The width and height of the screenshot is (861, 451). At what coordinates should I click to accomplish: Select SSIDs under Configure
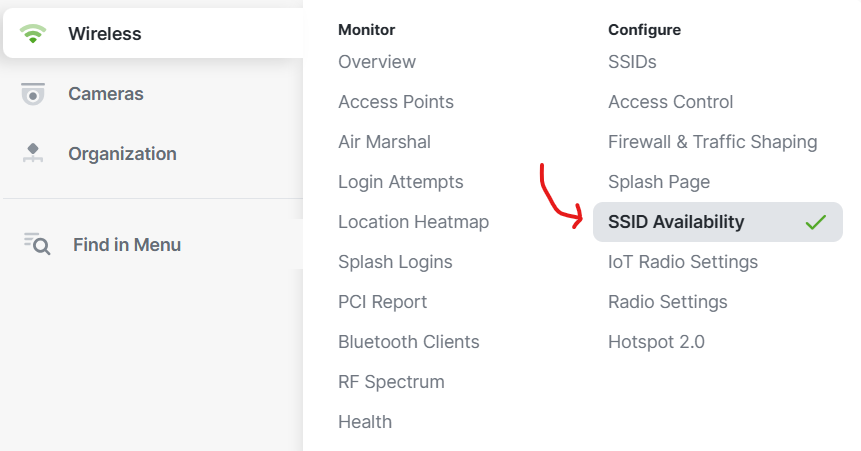pyautogui.click(x=632, y=62)
